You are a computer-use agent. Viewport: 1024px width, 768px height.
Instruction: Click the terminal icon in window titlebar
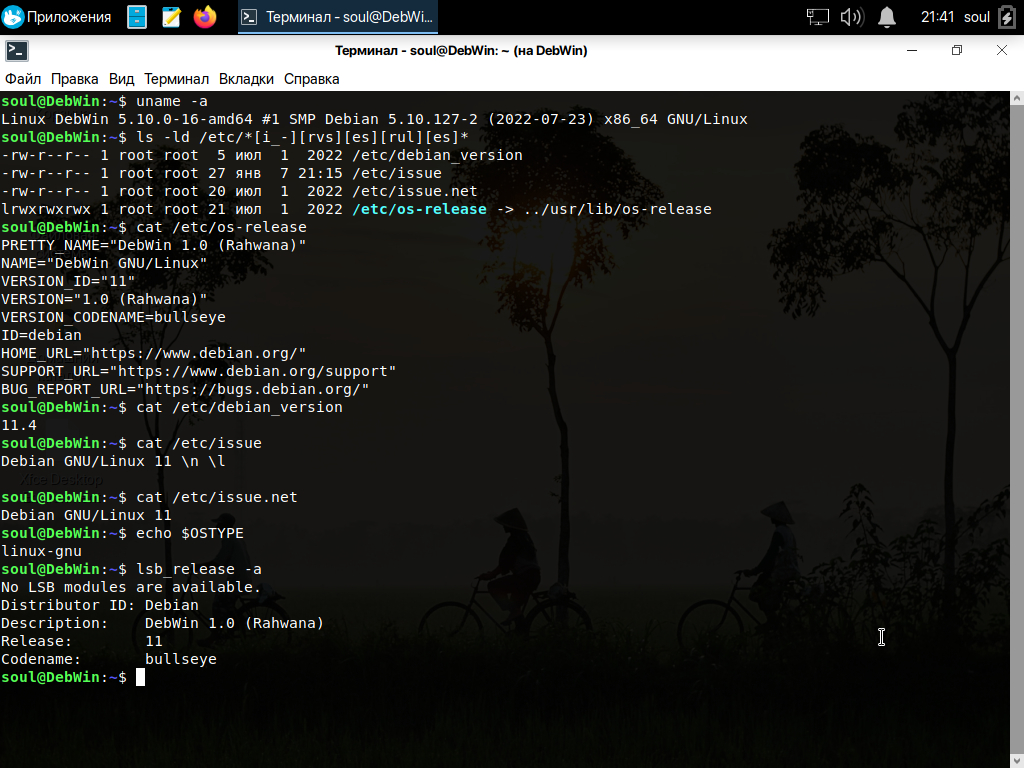pos(17,51)
